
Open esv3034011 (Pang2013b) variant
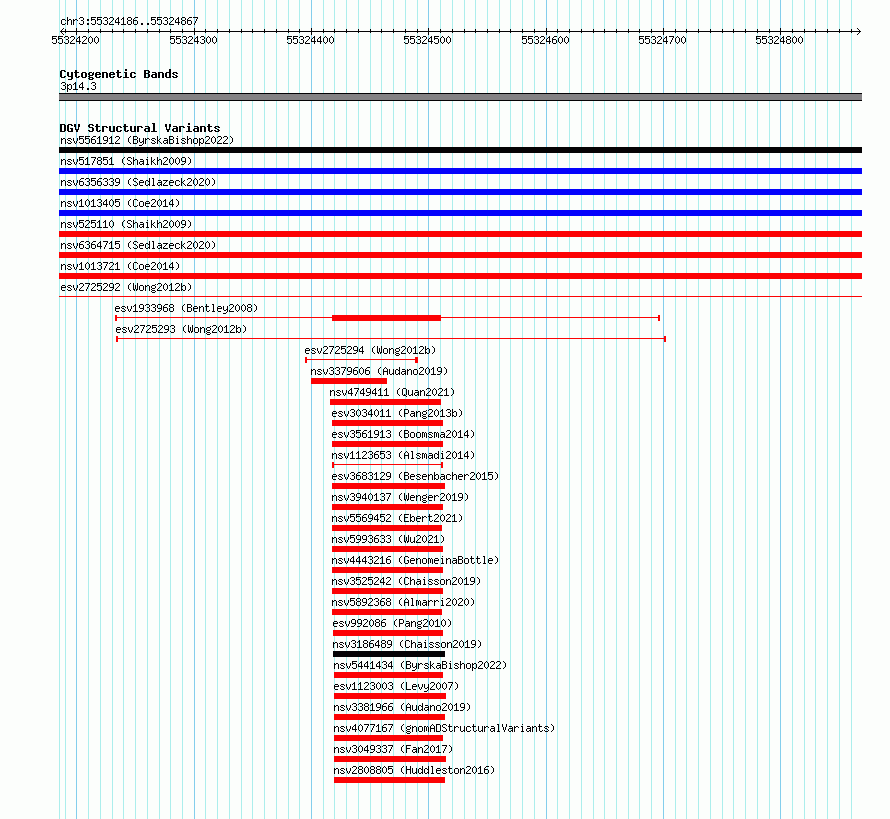[397, 413]
